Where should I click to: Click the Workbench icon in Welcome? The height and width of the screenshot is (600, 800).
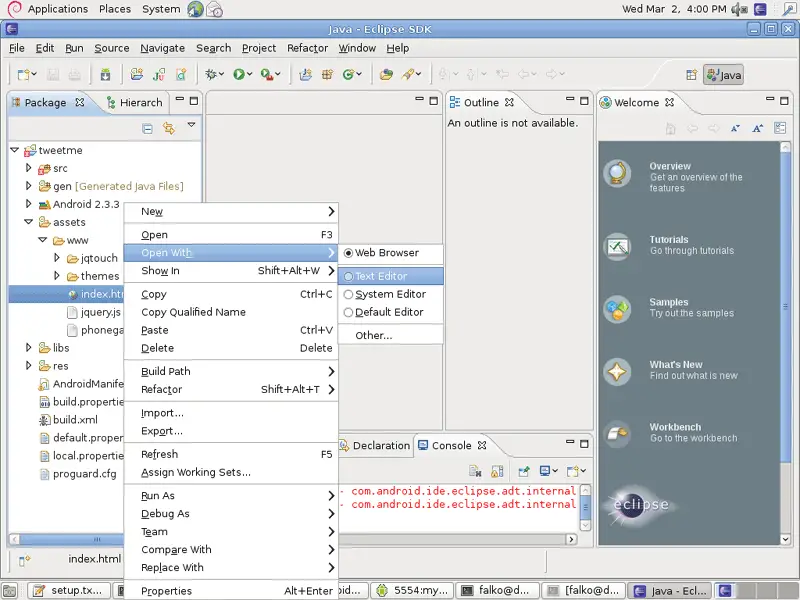617,434
